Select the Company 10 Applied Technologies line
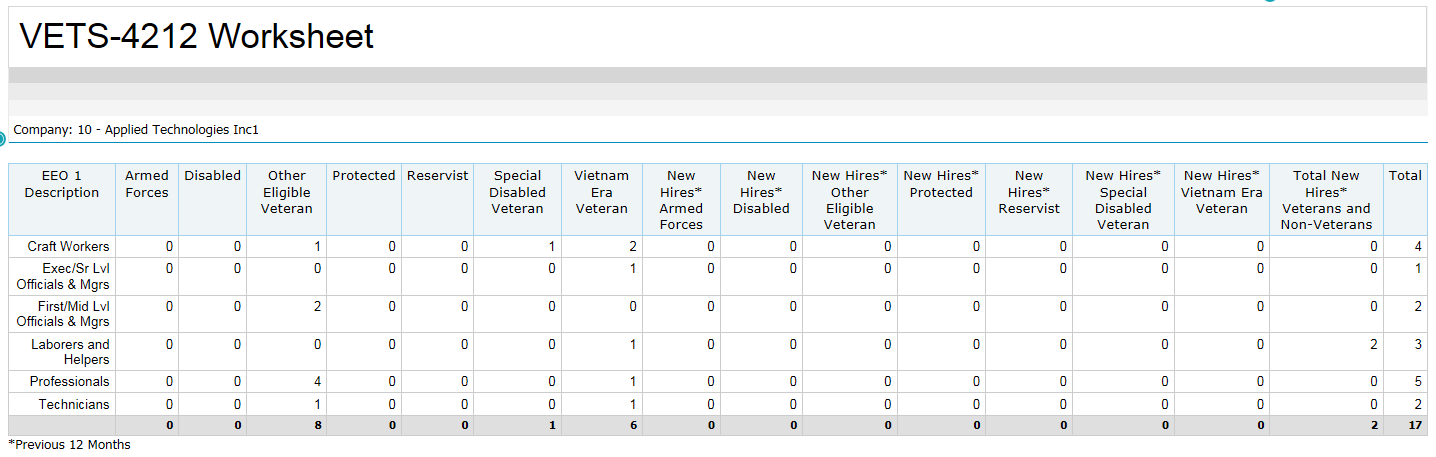Image resolution: width=1436 pixels, height=457 pixels. (136, 130)
